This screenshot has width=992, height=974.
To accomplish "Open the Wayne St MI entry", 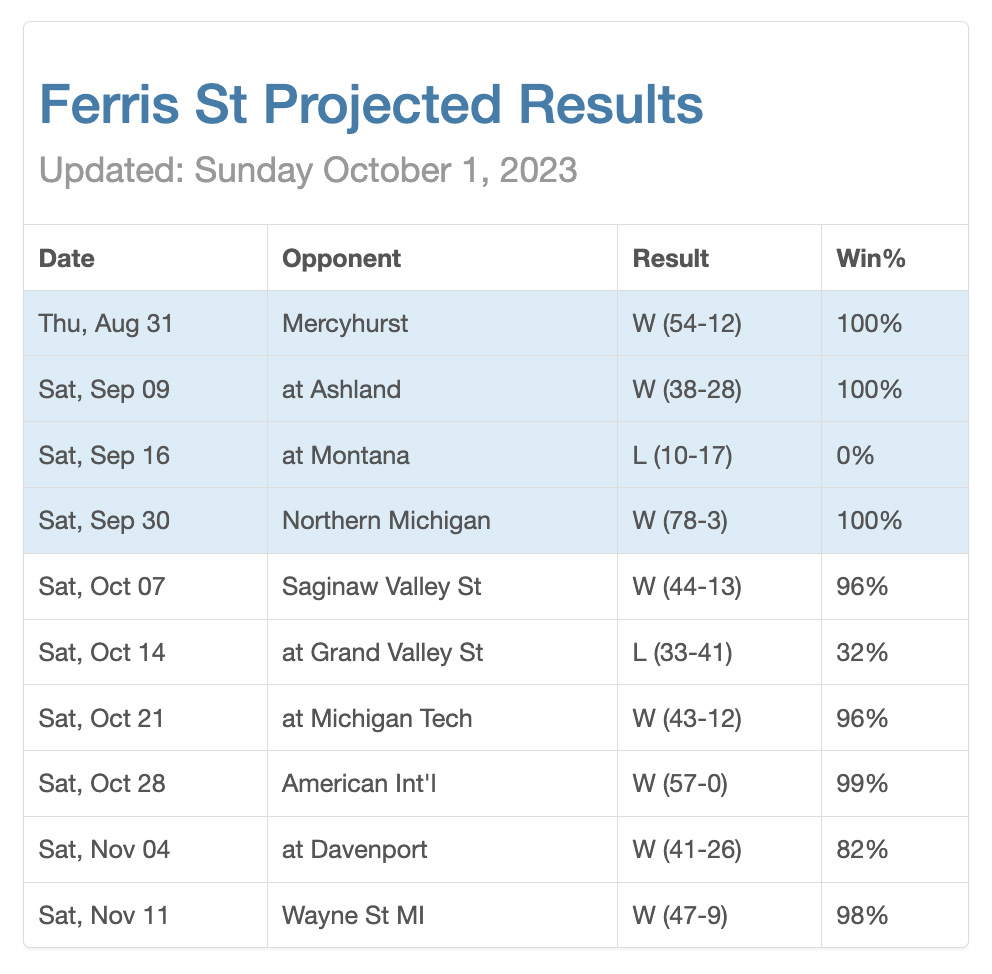I will click(353, 916).
